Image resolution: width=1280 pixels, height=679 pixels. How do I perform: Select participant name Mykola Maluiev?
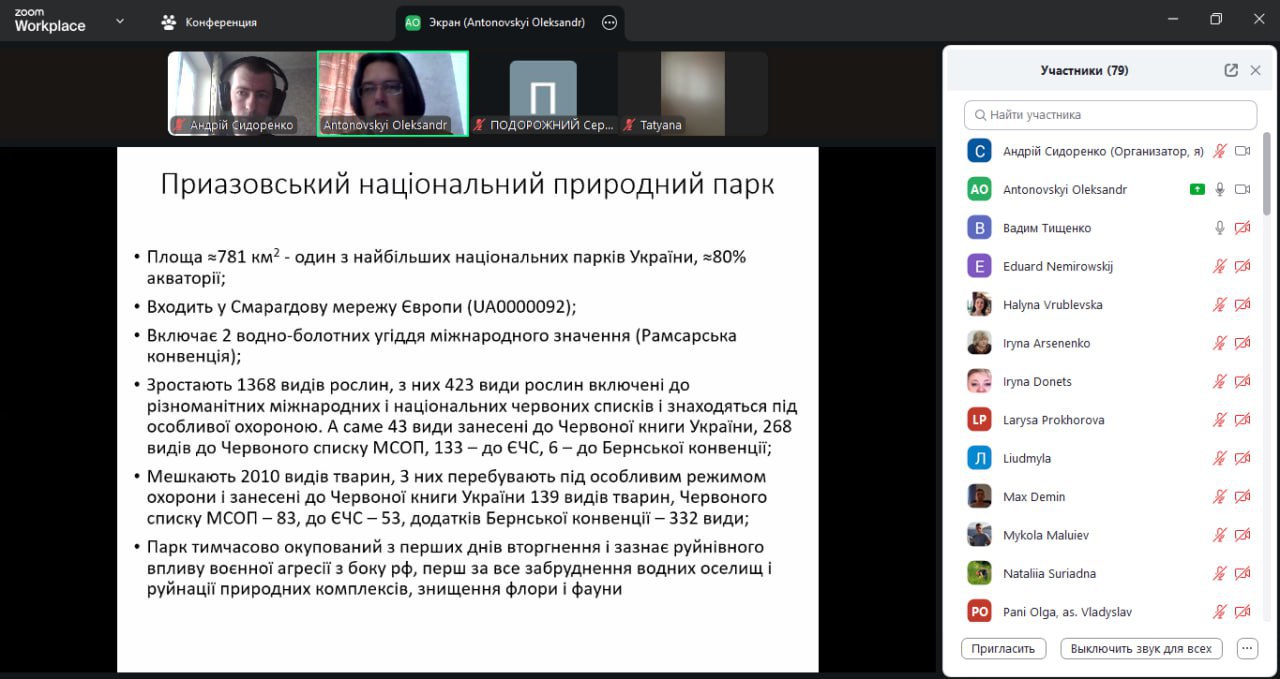tap(1046, 535)
